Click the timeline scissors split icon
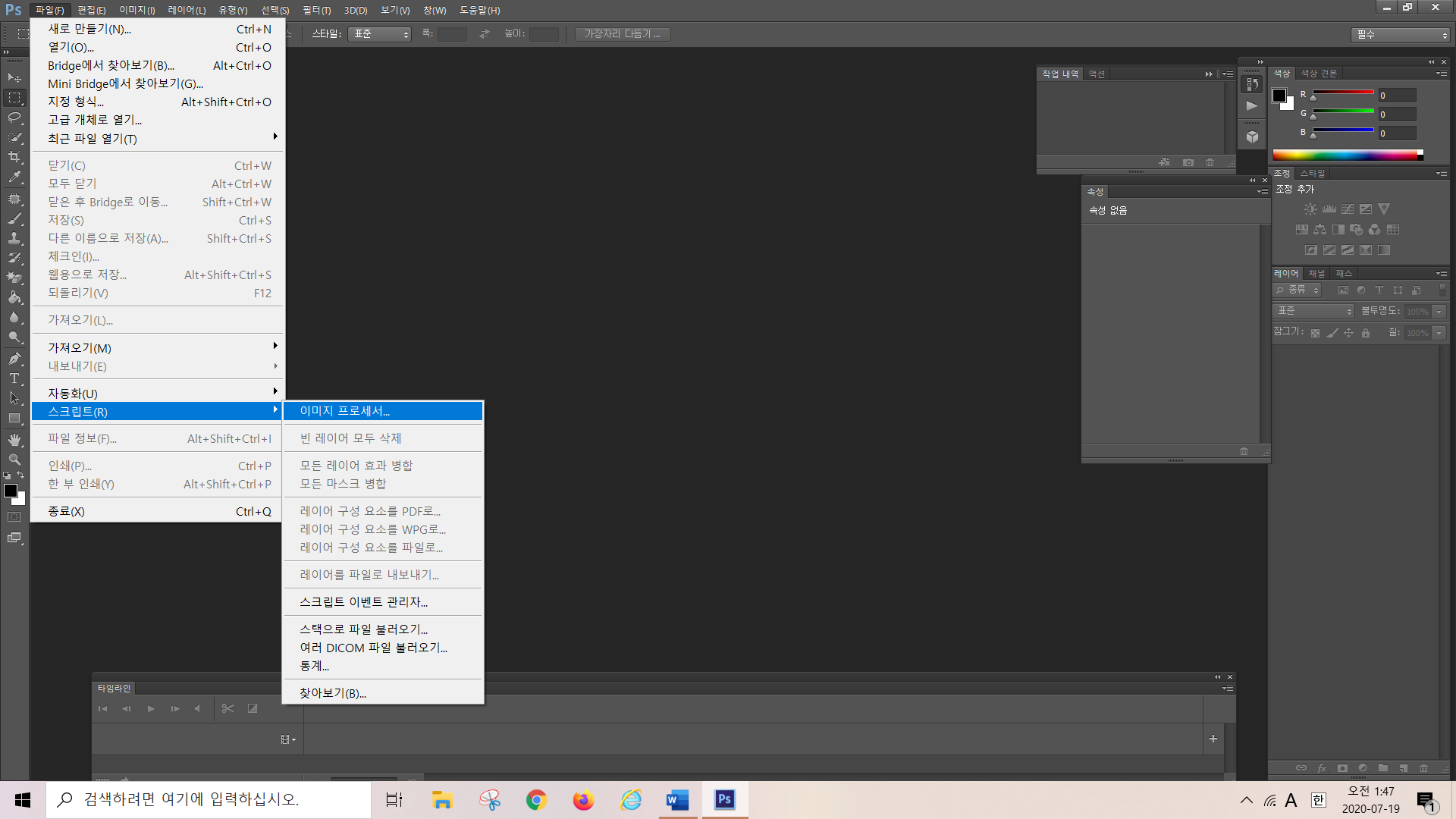The width and height of the screenshot is (1456, 819). 227,709
